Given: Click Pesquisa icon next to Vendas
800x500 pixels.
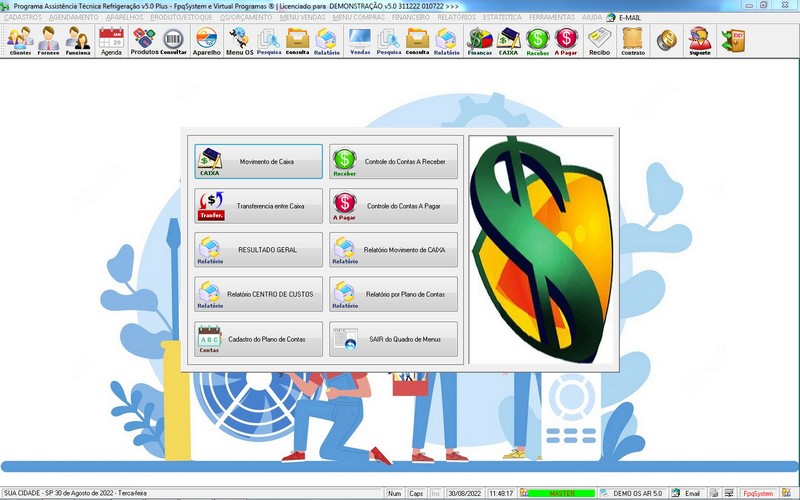Looking at the screenshot, I should click(x=389, y=40).
